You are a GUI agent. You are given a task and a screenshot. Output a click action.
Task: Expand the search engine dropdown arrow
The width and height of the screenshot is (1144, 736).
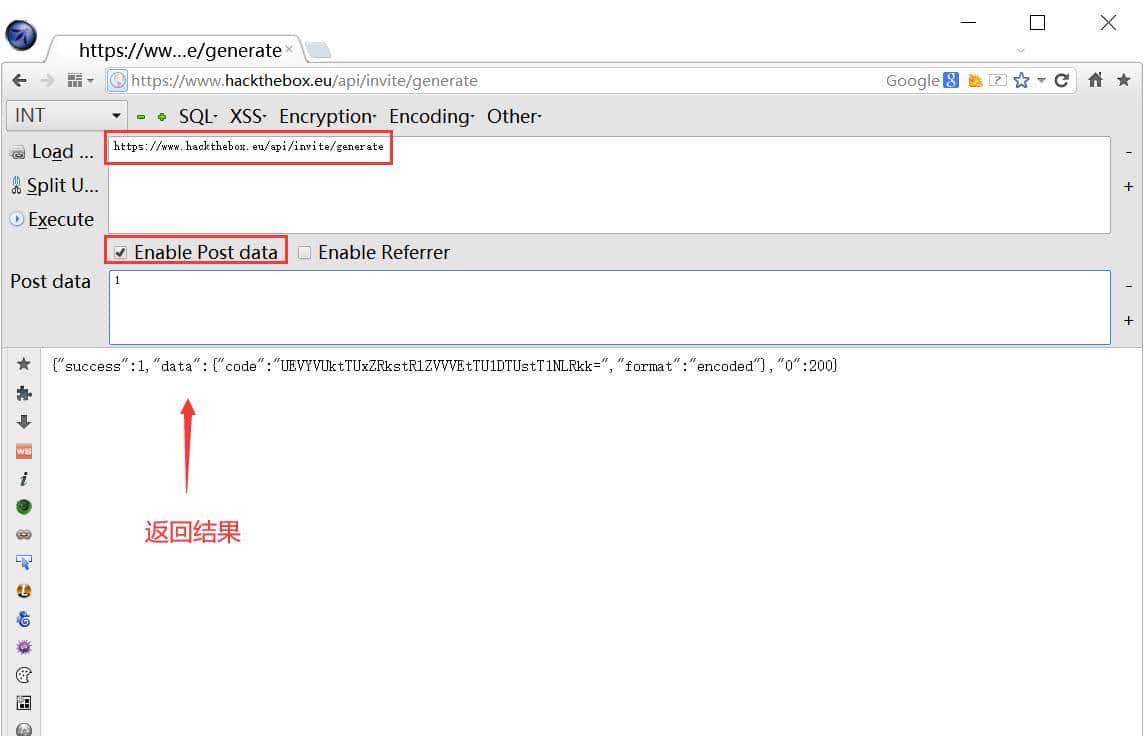[1041, 80]
